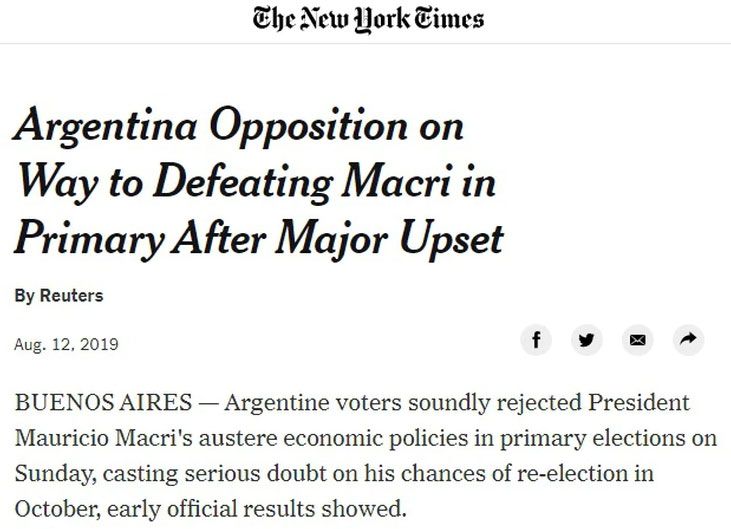Click the Aug. 12, 2019 publication date
Screen dimensions: 731x529
66,344
